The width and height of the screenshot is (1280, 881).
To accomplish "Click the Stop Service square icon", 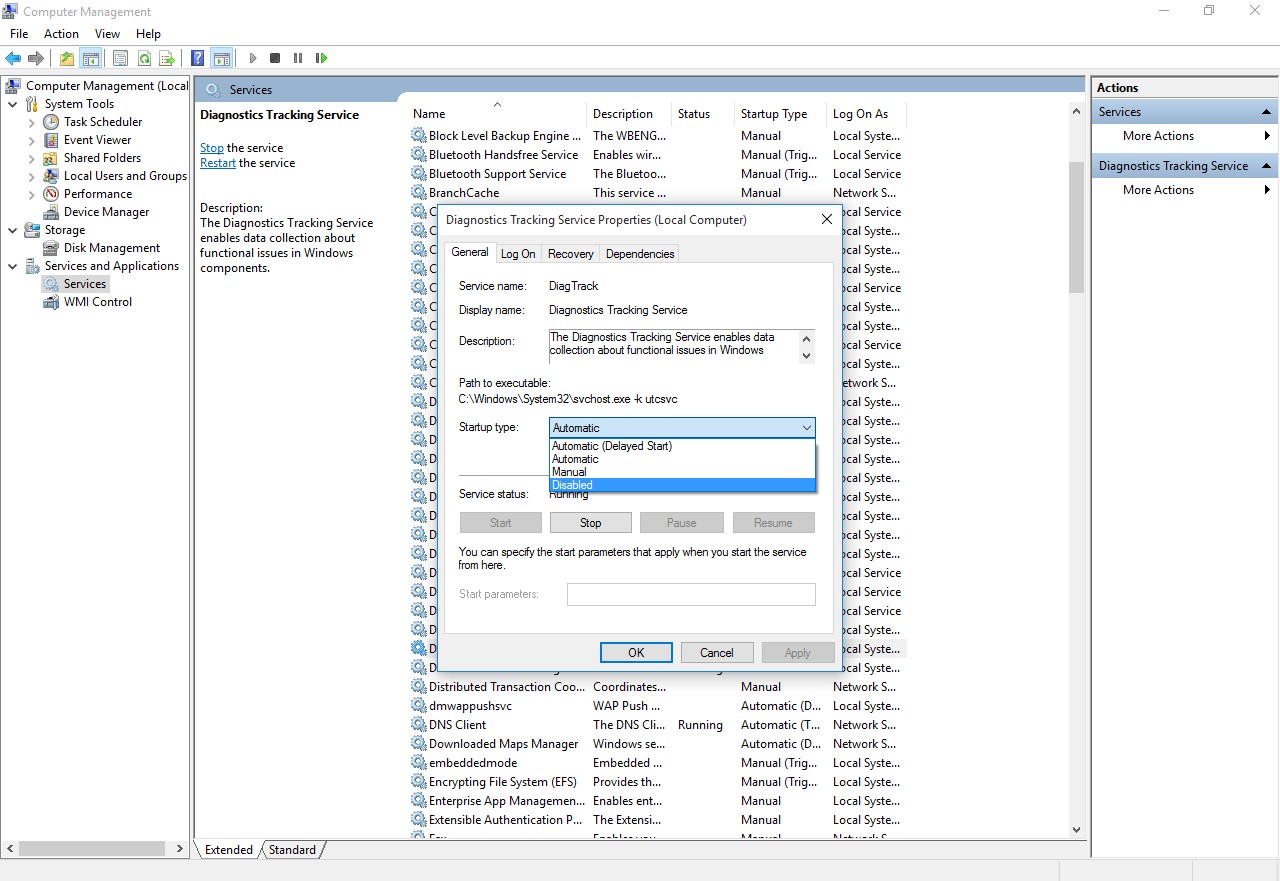I will point(275,58).
